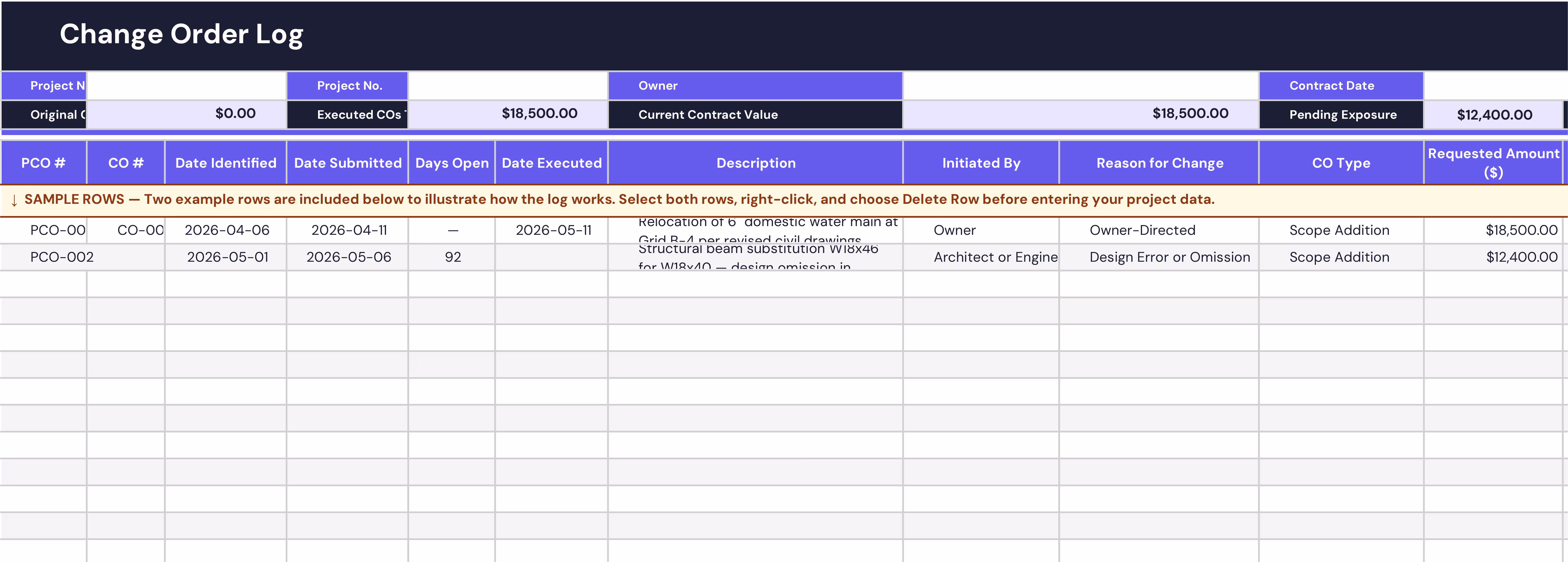Click the $0.00 original contract value
This screenshot has width=1568, height=562.
[x=186, y=114]
